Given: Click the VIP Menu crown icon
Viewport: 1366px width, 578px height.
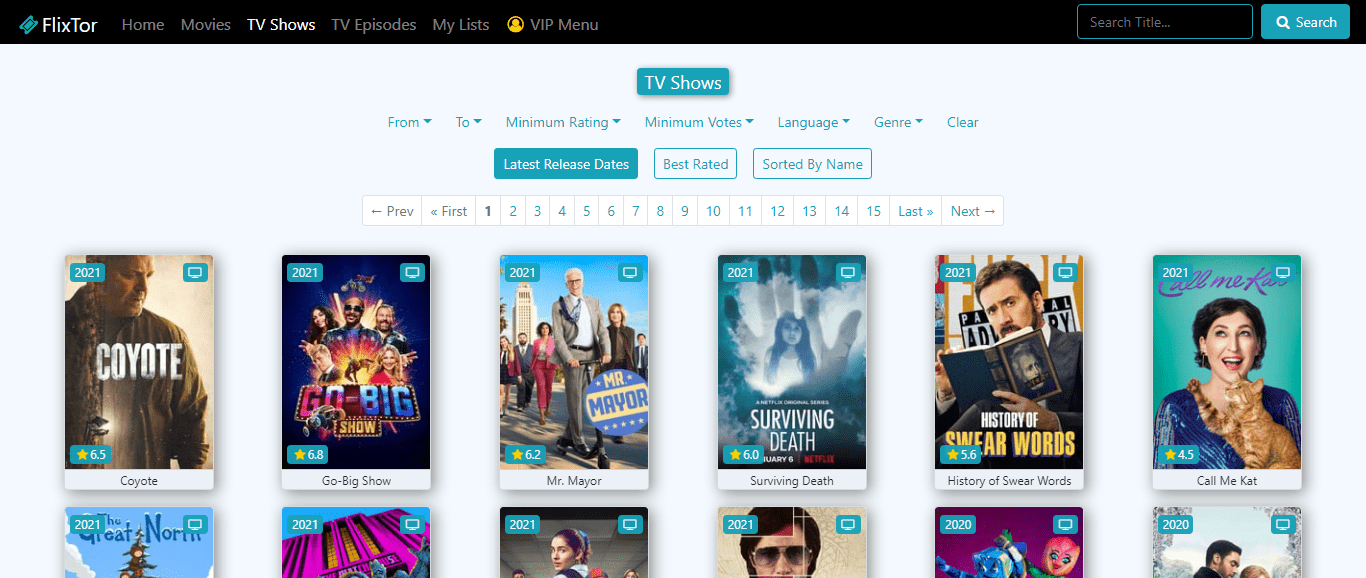Looking at the screenshot, I should tap(516, 24).
